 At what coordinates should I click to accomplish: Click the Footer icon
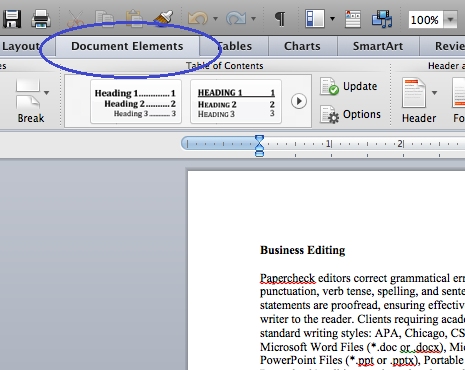click(x=459, y=93)
